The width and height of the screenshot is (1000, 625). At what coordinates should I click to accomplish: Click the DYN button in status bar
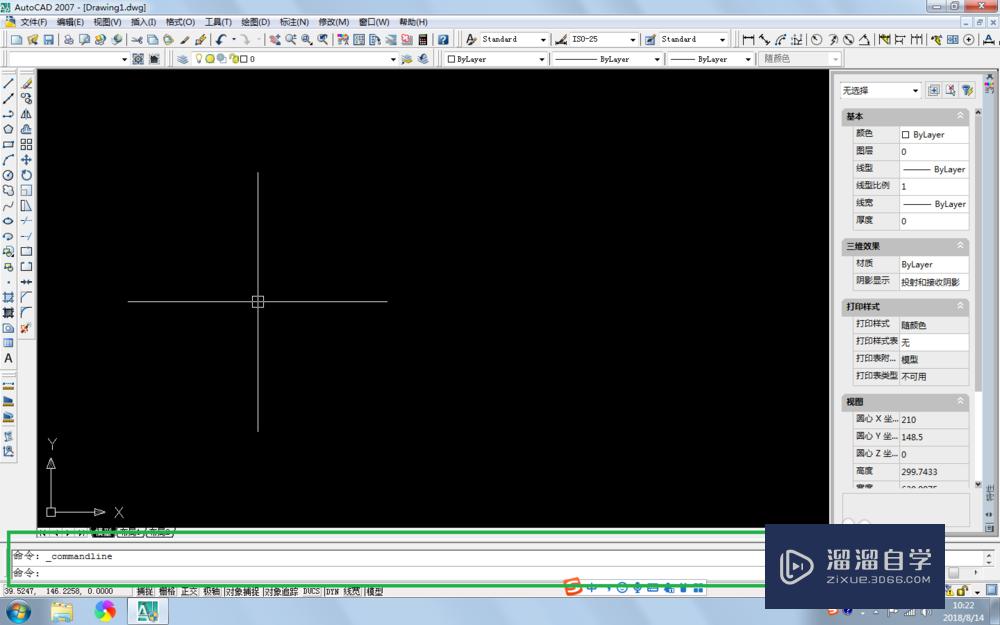[332, 592]
